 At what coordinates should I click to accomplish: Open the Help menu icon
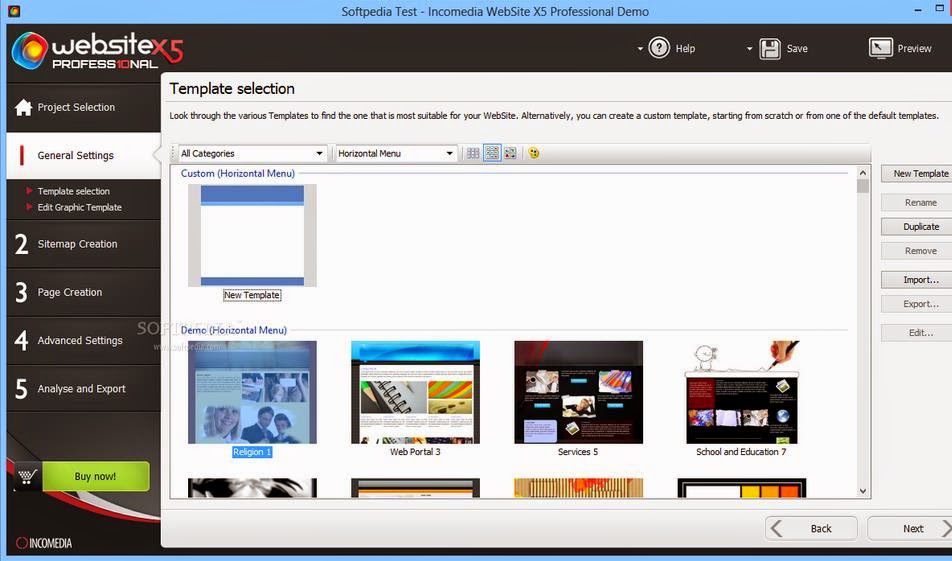tap(659, 48)
